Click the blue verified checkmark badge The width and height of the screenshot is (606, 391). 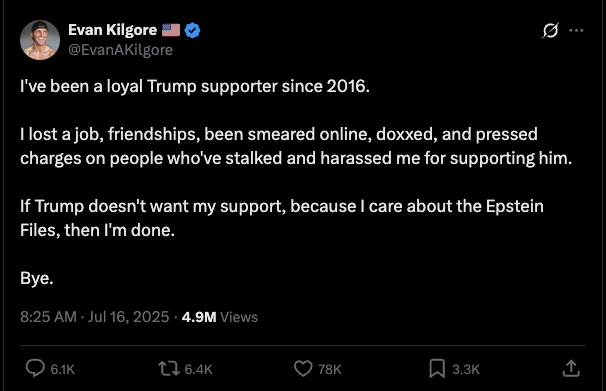click(192, 30)
